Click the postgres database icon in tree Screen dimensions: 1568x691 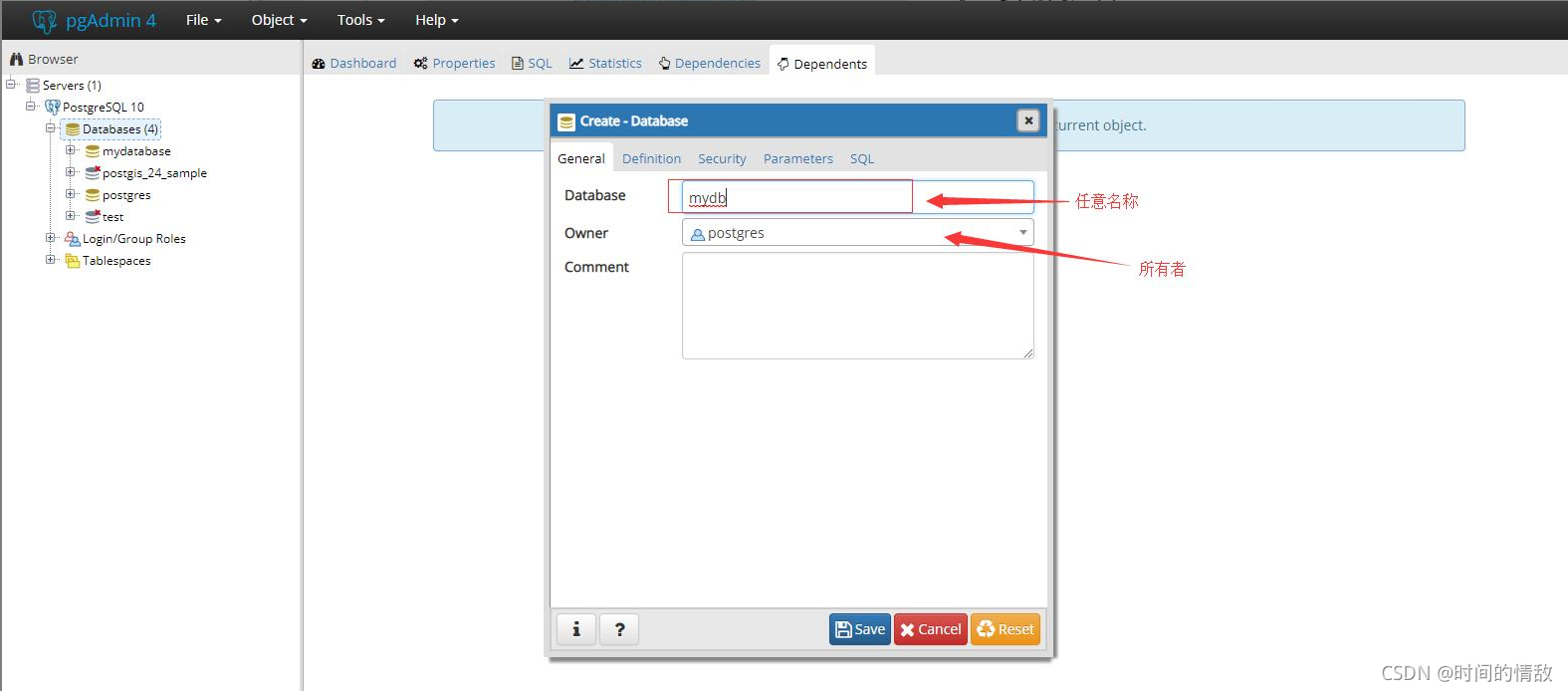click(x=93, y=195)
